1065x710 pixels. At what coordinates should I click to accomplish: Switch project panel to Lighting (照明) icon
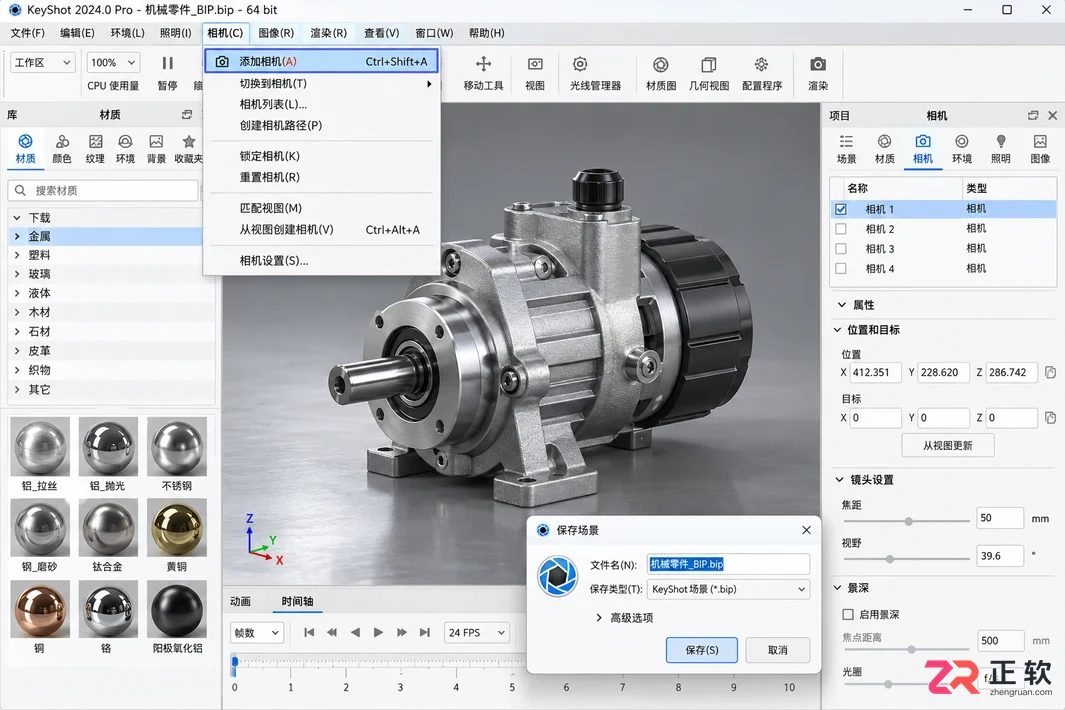[x=1000, y=141]
